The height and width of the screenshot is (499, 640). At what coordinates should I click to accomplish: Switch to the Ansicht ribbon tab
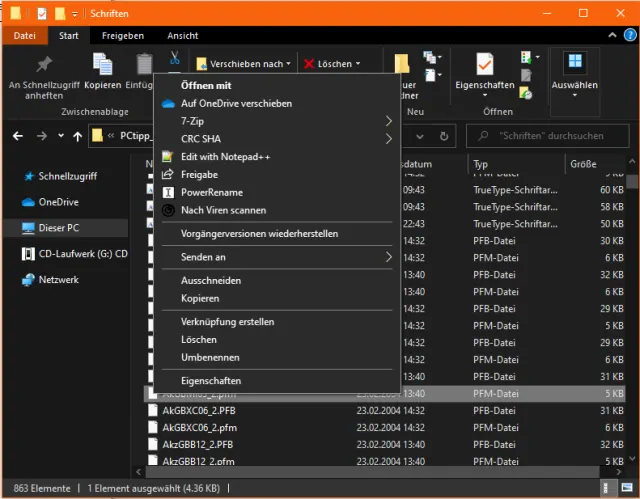(182, 36)
